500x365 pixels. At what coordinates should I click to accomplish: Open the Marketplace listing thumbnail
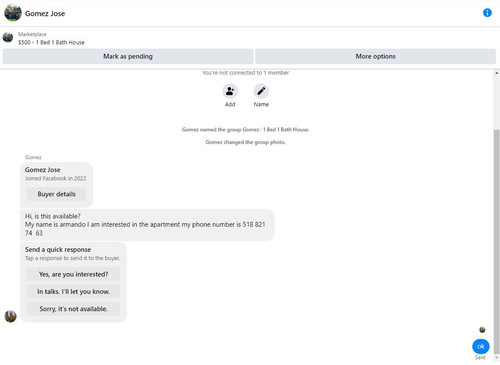coord(8,37)
